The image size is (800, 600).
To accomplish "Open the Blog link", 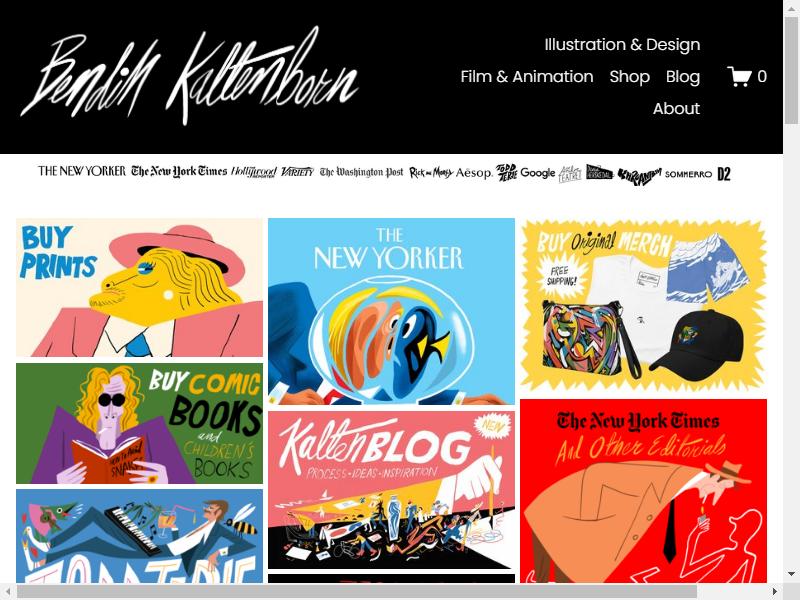I will tap(683, 77).
